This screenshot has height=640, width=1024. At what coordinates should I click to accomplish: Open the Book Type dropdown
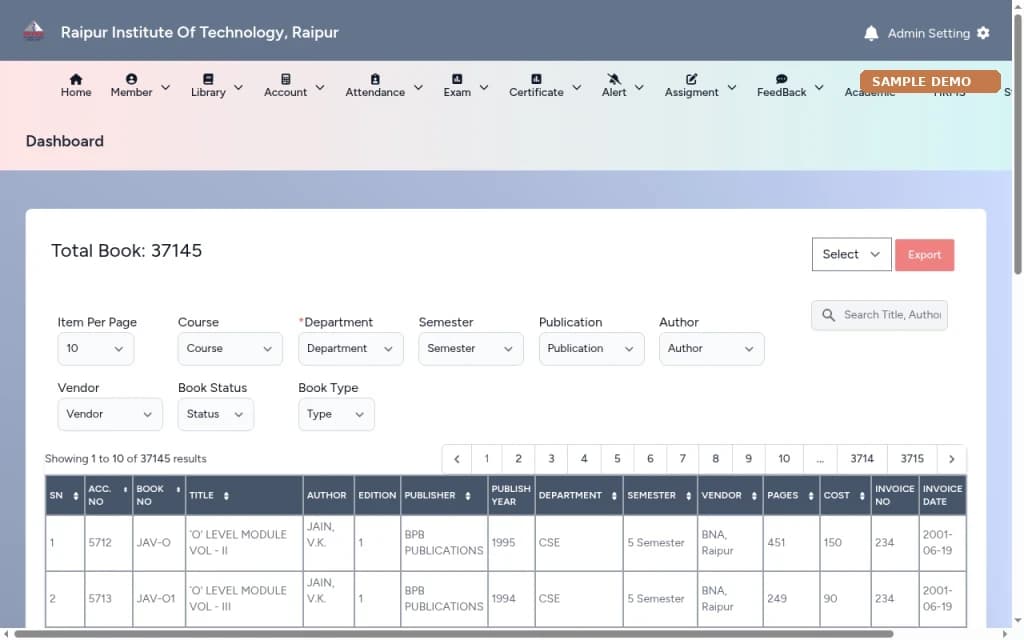click(x=336, y=414)
